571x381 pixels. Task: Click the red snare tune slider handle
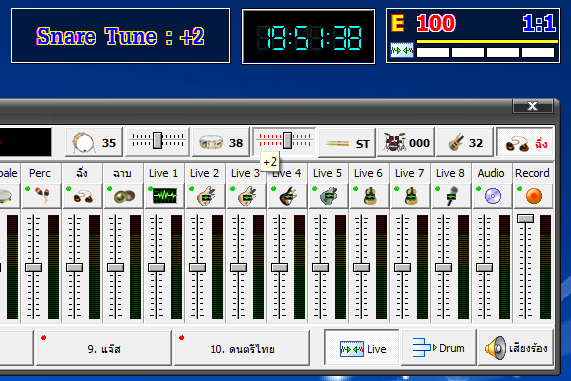287,141
